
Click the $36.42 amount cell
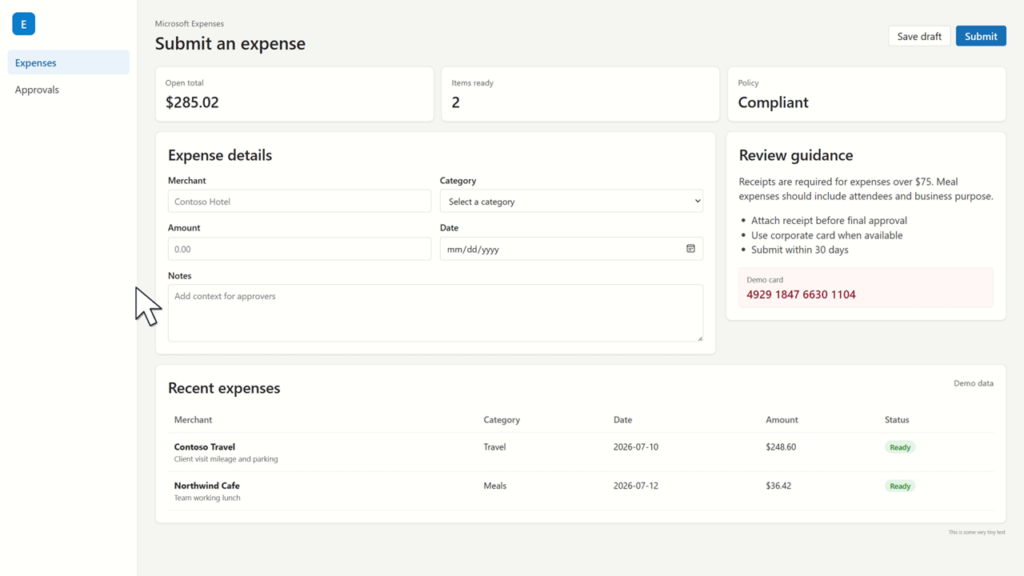[778, 485]
